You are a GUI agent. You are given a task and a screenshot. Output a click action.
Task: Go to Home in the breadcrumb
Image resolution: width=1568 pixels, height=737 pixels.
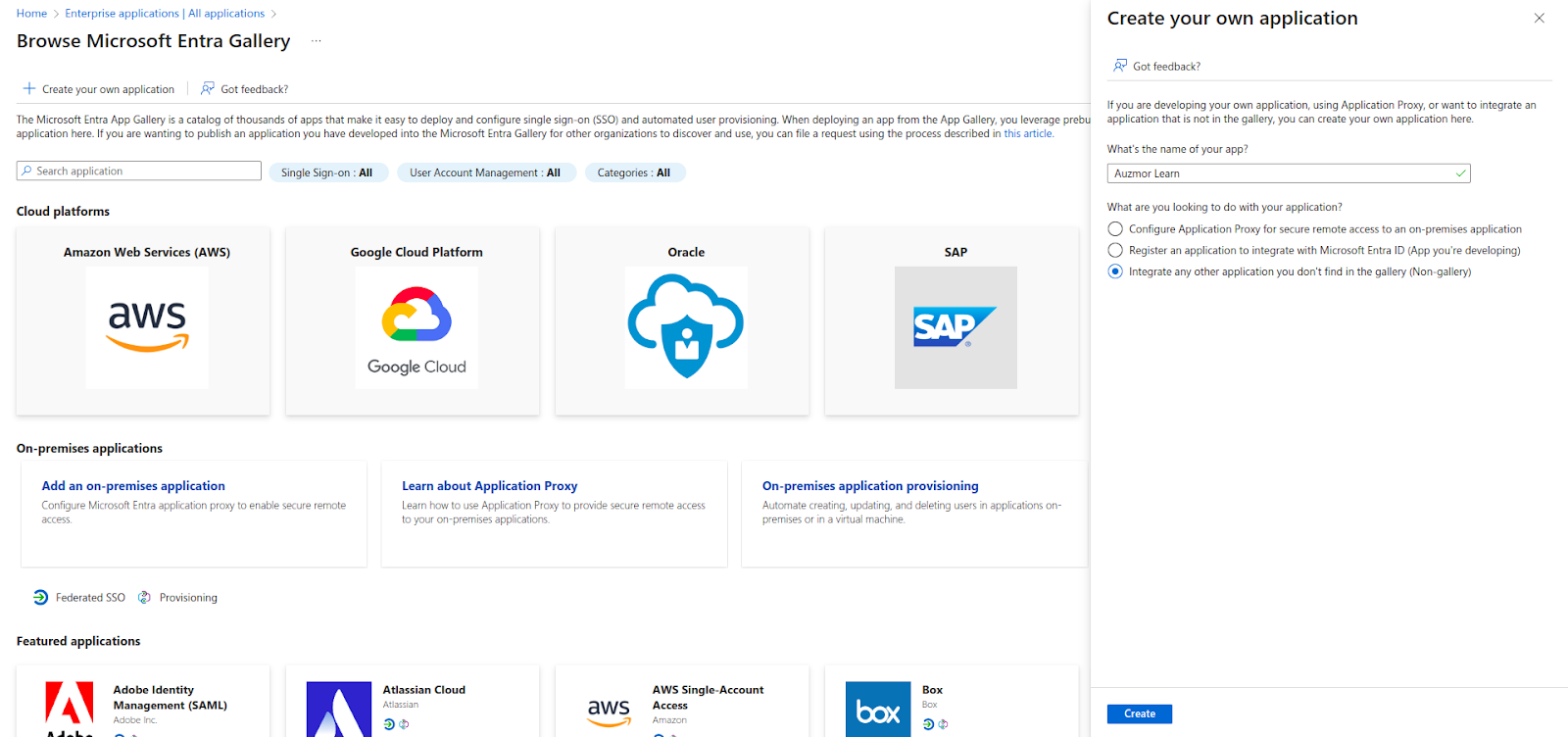click(31, 13)
